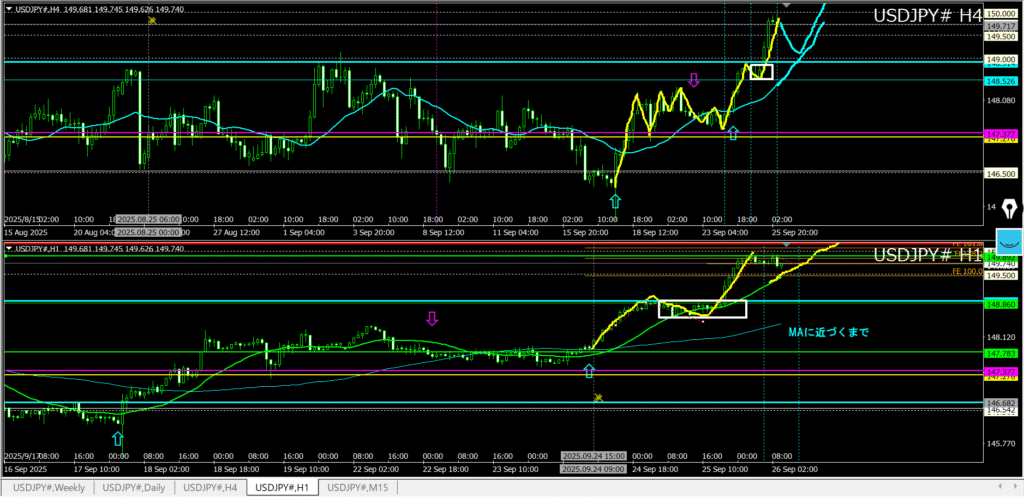Open the USDJPY#,Daily chart tab

[x=135, y=487]
